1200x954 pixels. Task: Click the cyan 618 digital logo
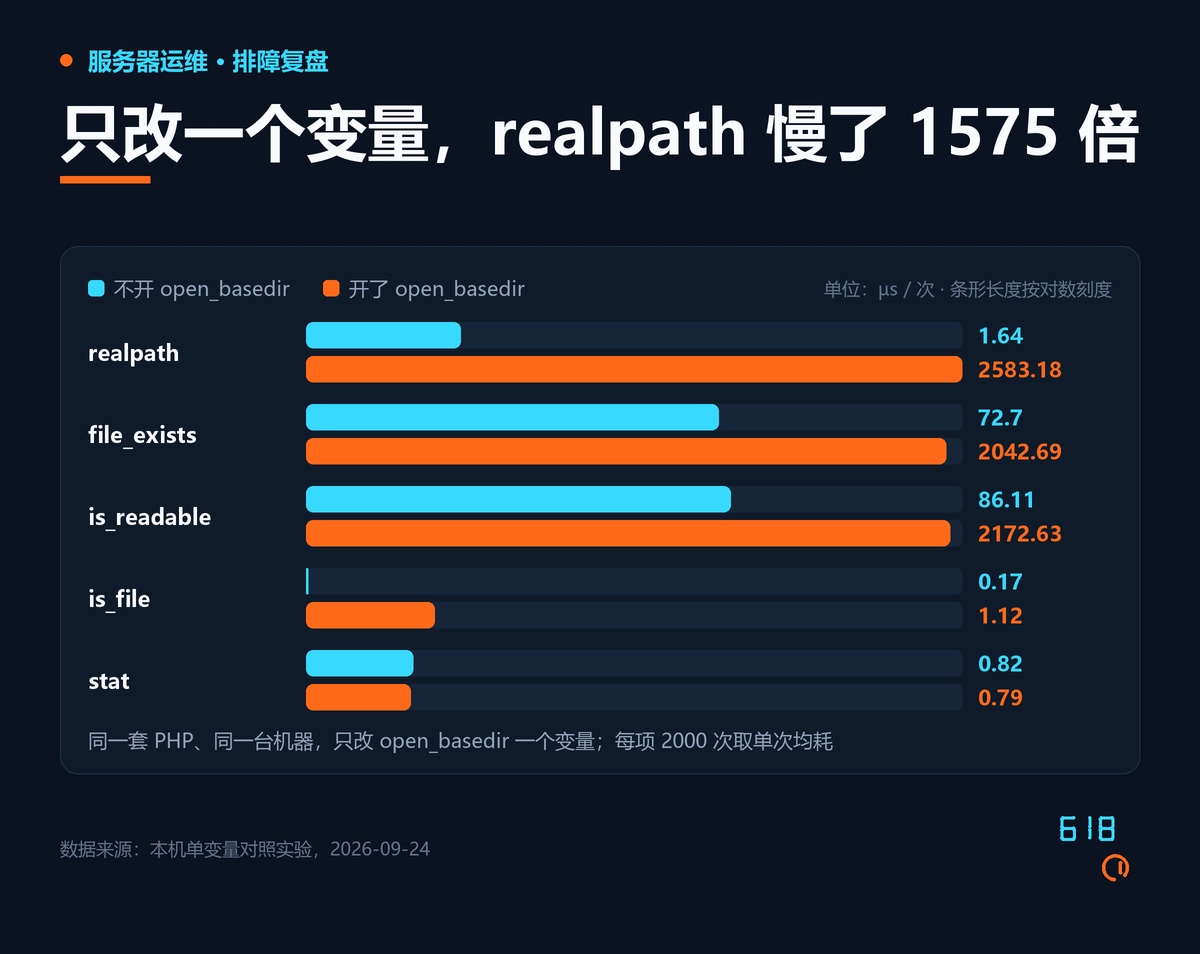[x=1087, y=829]
